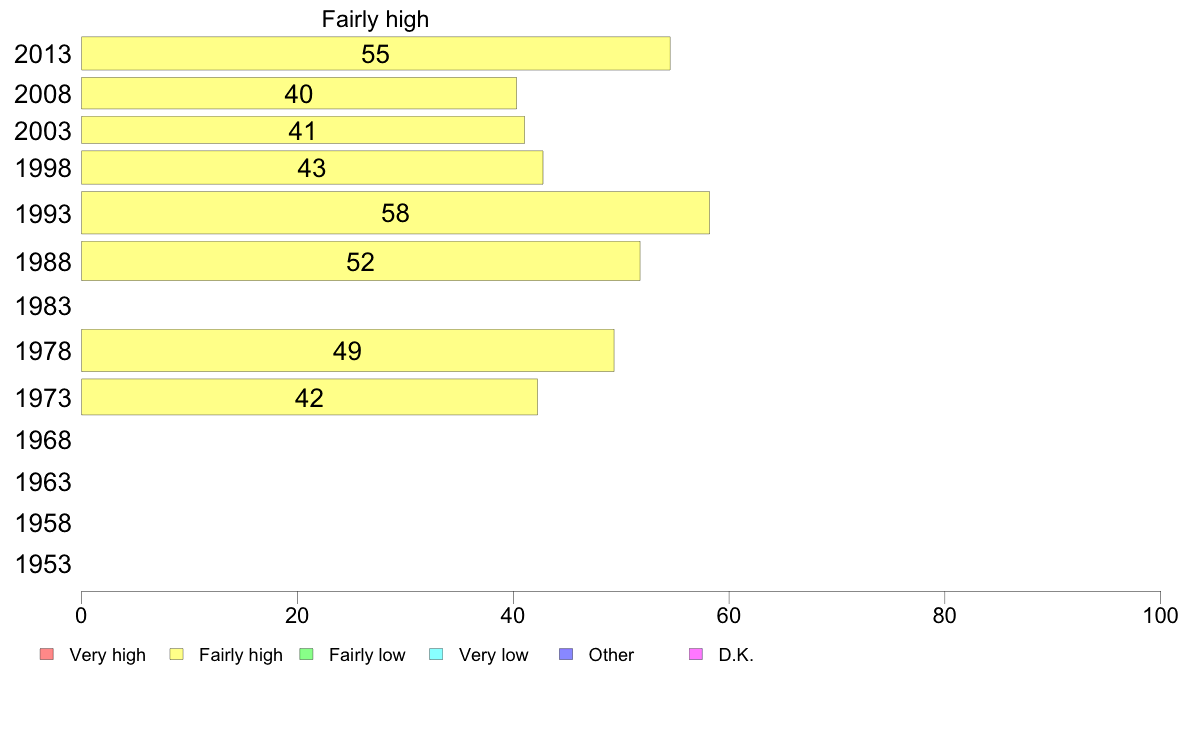Select the 1978 bar showing 49
The image size is (1188, 736).
(x=348, y=351)
